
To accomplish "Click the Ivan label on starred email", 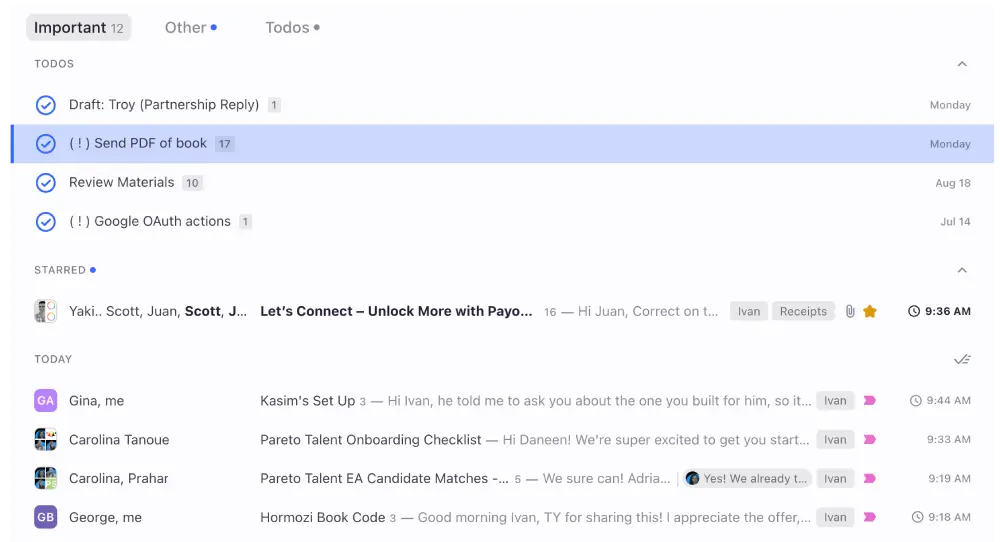I will (x=749, y=311).
